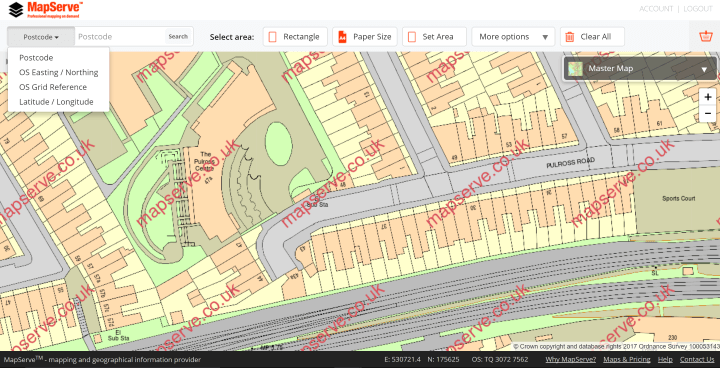Open the Postcode search type dropdown
Image resolution: width=720 pixels, height=368 pixels.
click(x=41, y=37)
